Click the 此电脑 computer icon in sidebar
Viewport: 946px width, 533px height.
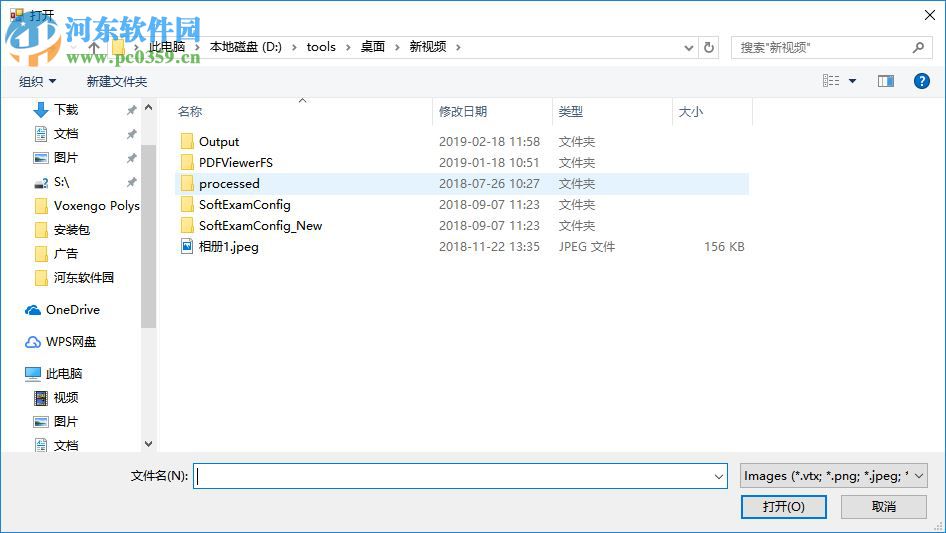click(33, 374)
